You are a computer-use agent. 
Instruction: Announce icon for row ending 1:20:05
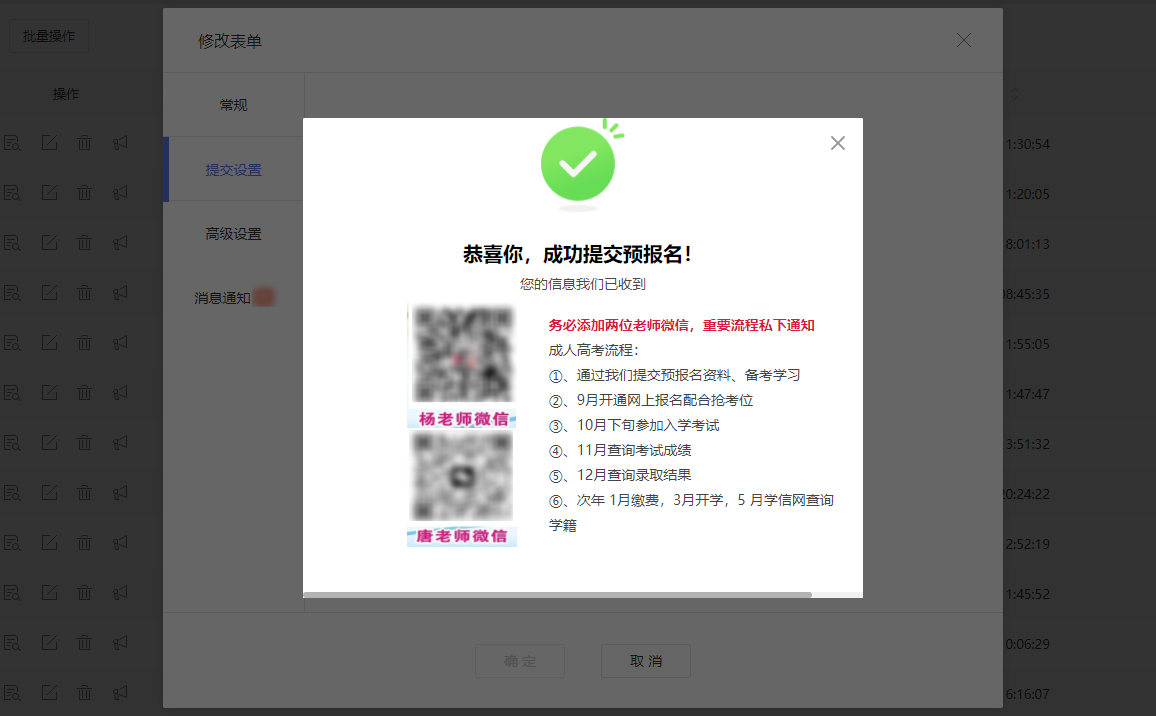tap(120, 193)
